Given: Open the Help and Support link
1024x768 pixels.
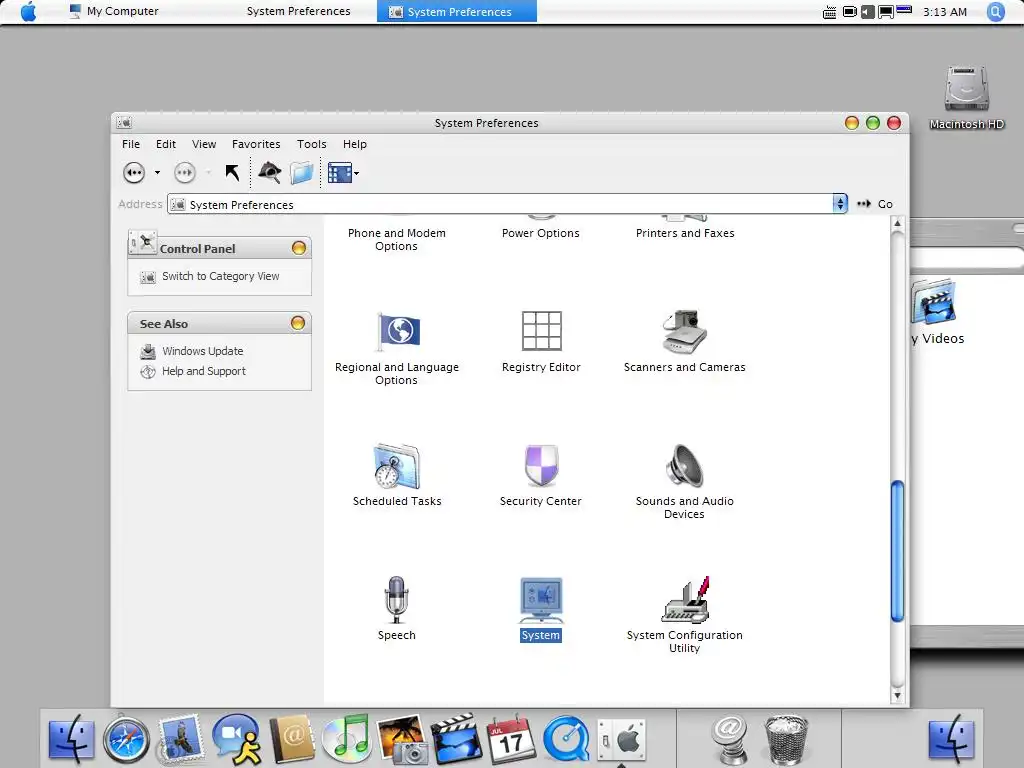Looking at the screenshot, I should click(204, 371).
